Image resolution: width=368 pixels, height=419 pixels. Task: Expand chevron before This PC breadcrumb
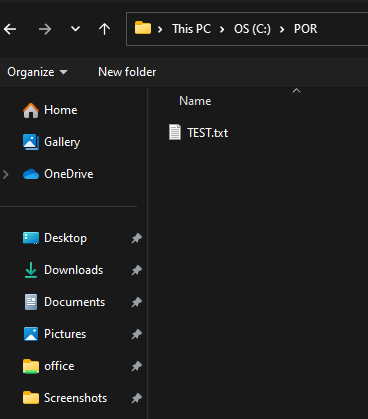click(x=160, y=30)
